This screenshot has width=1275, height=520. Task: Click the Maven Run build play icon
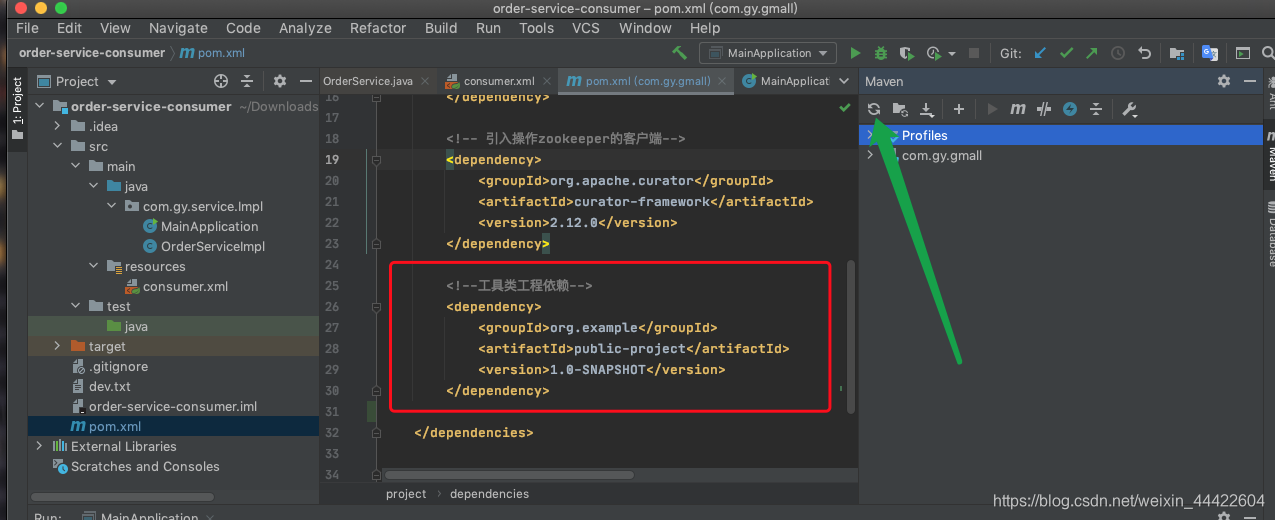pos(992,109)
